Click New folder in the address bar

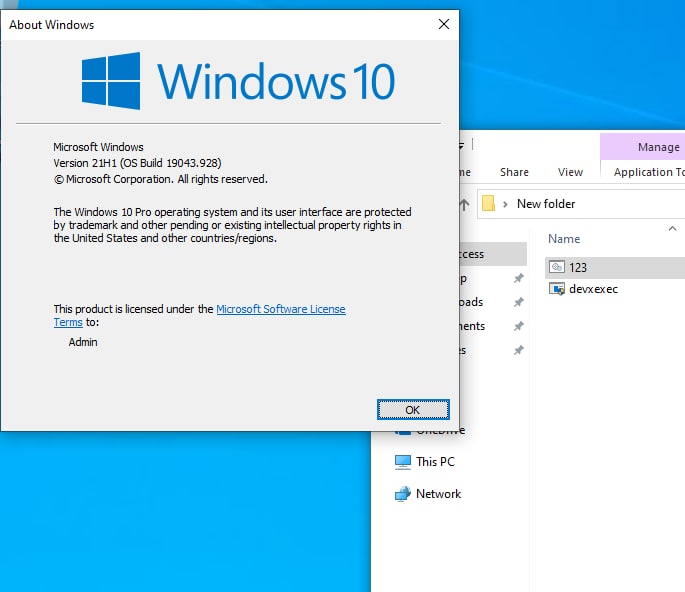[x=546, y=204]
